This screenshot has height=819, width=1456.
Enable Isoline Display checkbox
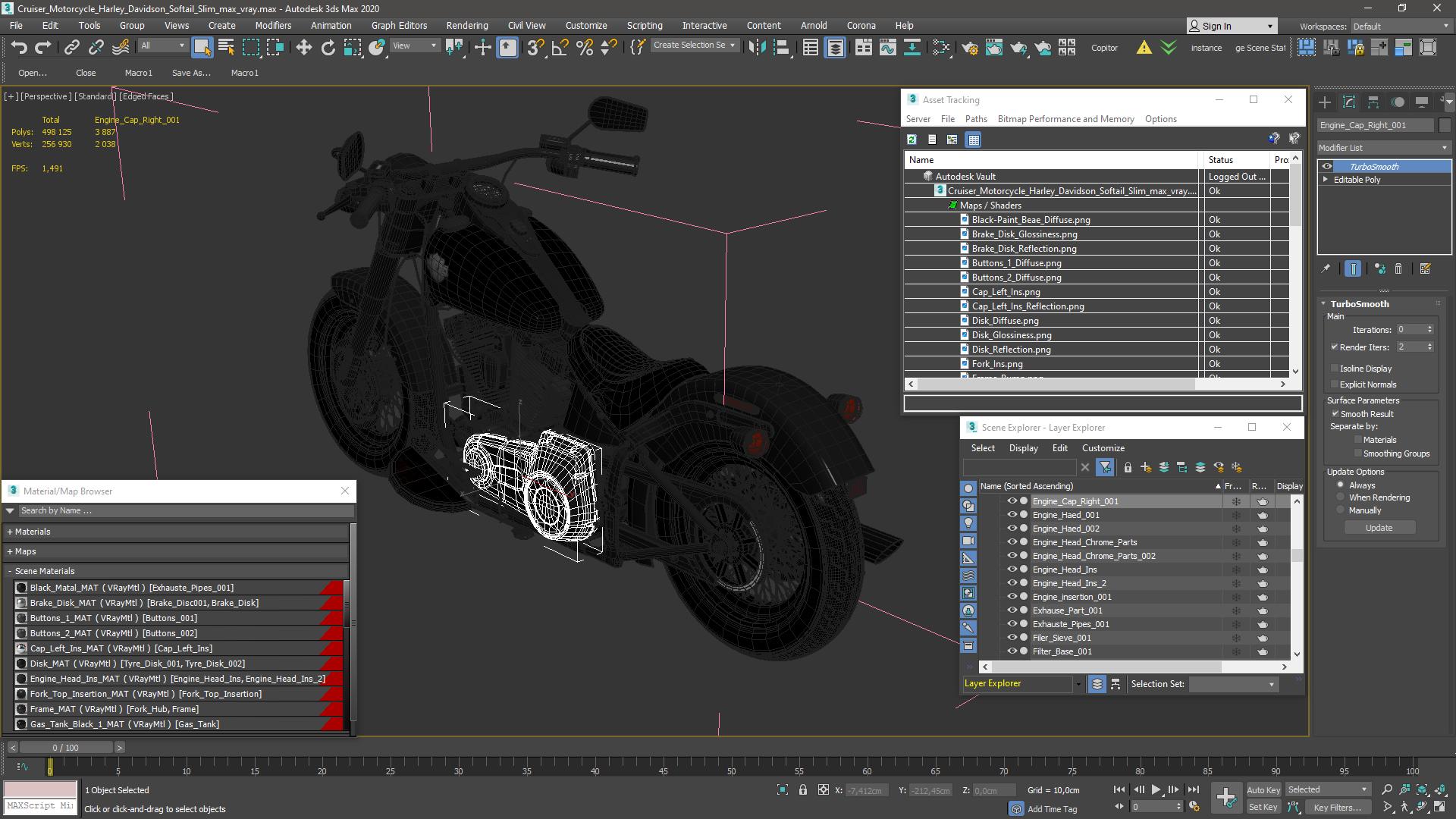pyautogui.click(x=1334, y=369)
